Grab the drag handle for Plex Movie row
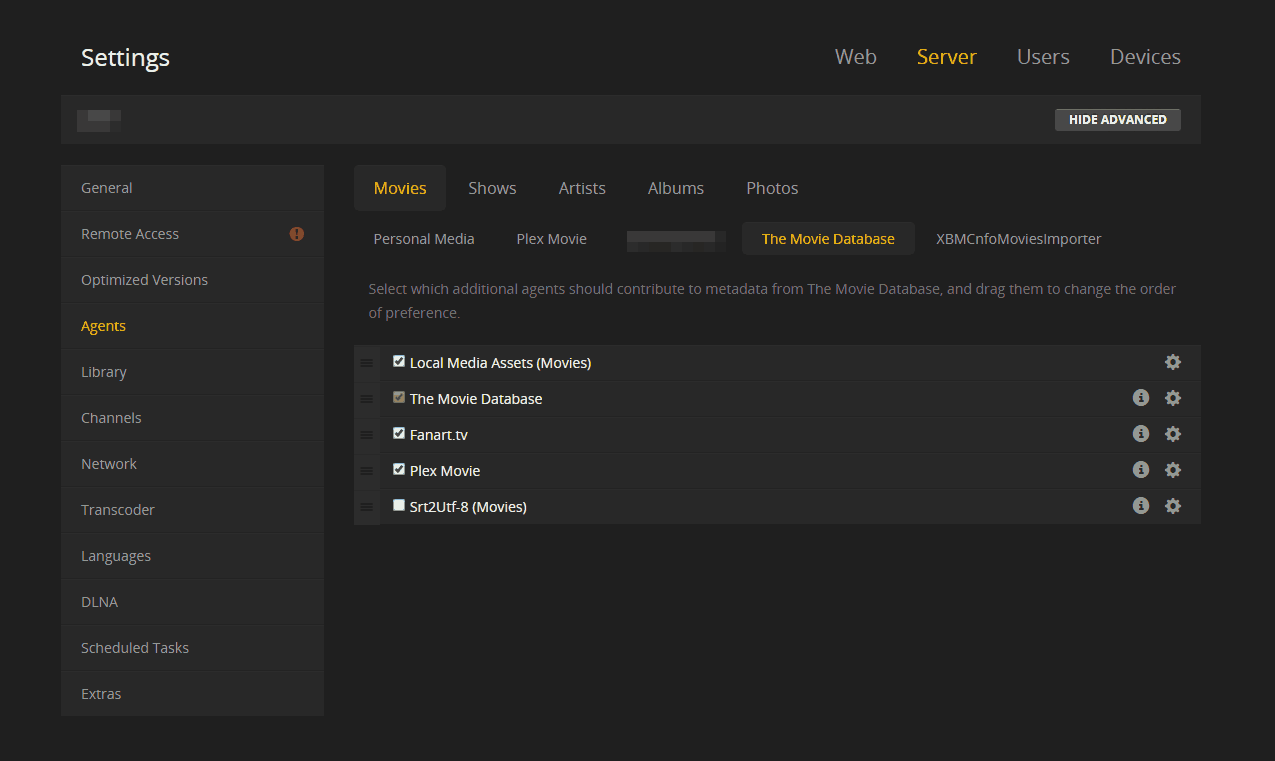1275x761 pixels. click(366, 470)
